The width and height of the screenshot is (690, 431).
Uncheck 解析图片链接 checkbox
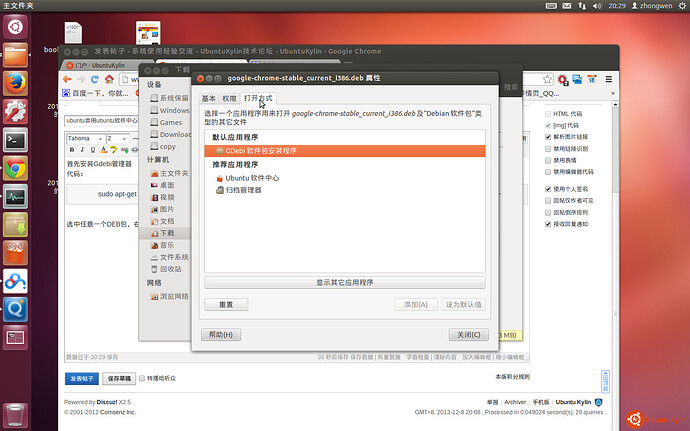click(548, 137)
